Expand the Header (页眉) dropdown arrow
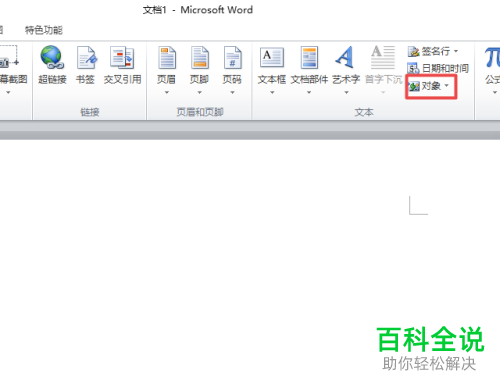This screenshot has height=384, width=500. [167, 92]
